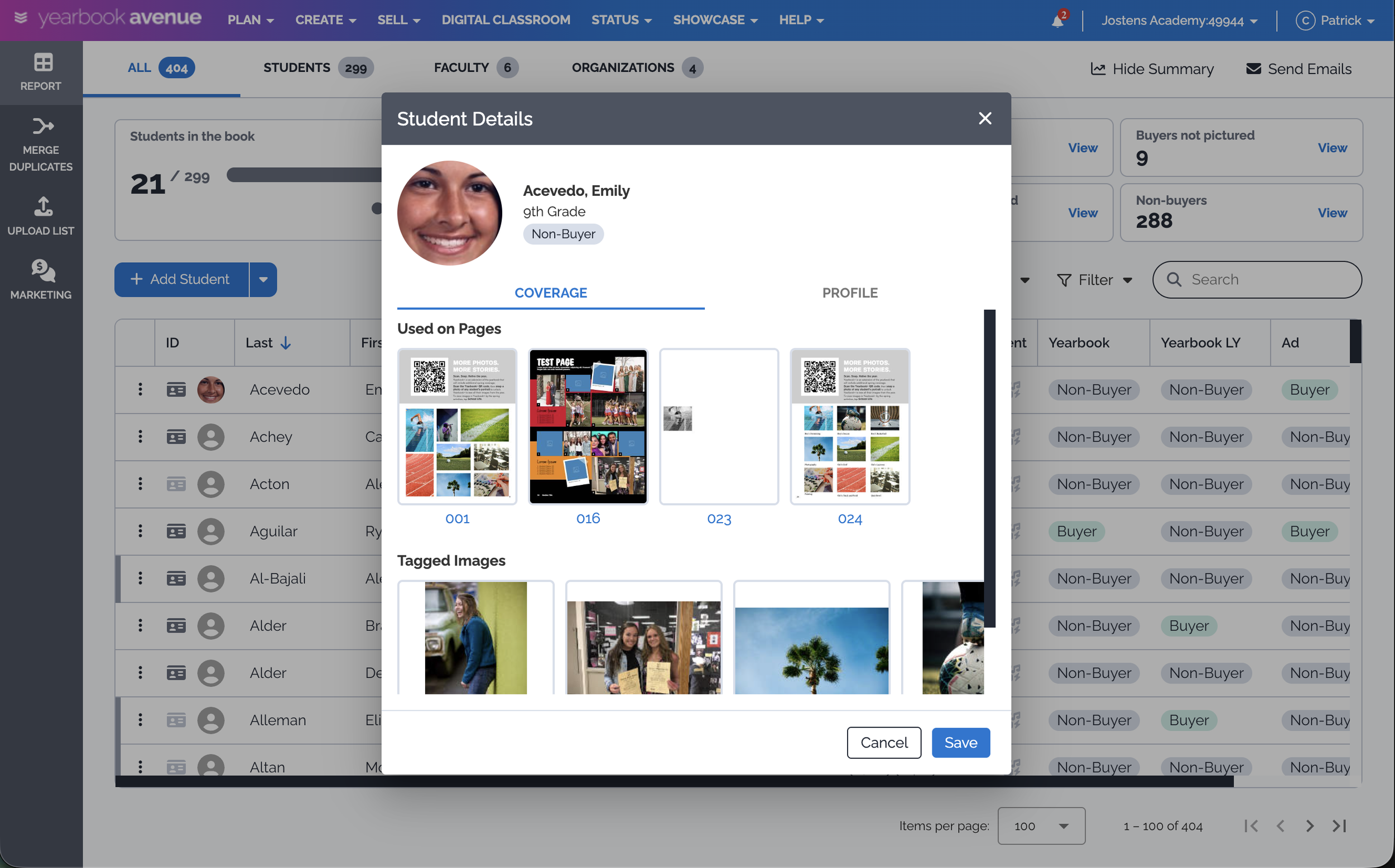Open Patrick user menu
The height and width of the screenshot is (868, 1395).
click(x=1335, y=20)
